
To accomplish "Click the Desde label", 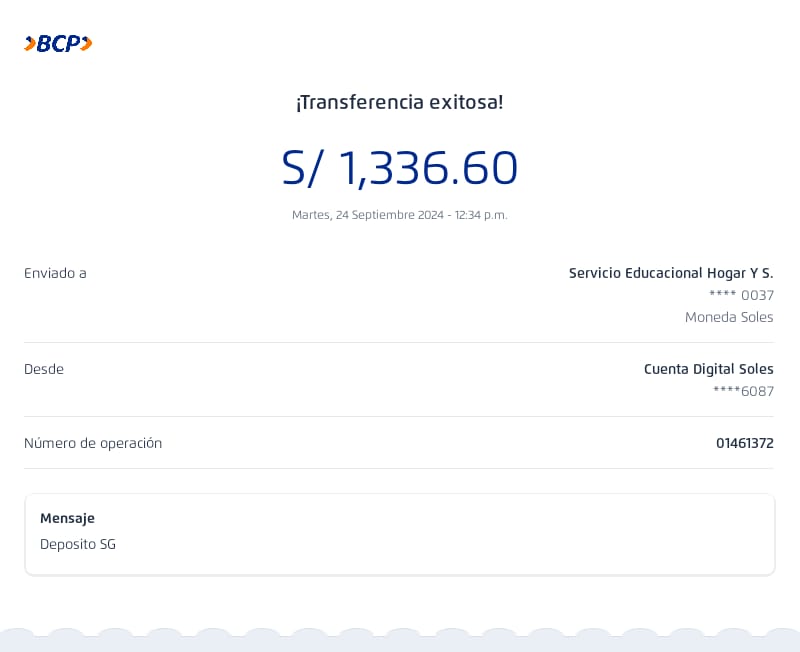I will pos(44,369).
